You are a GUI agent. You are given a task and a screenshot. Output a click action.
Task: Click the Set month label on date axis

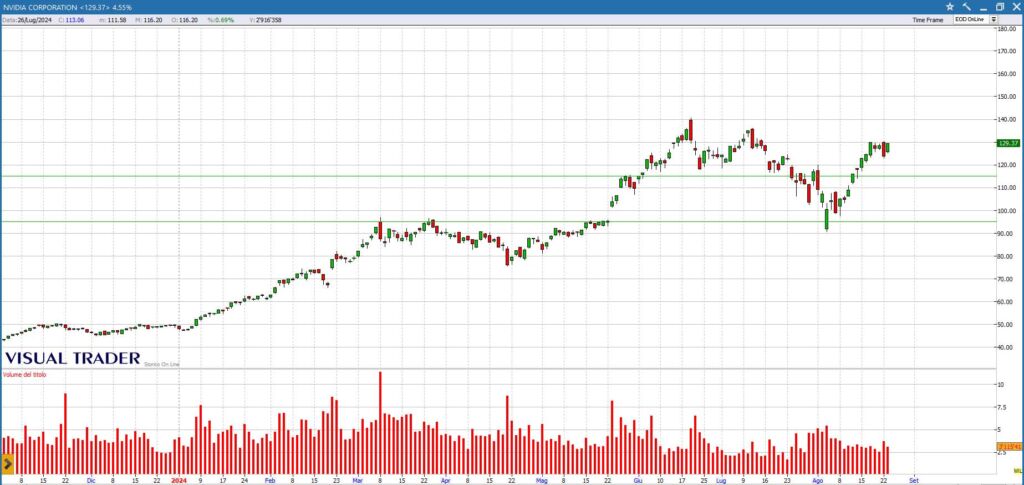(914, 480)
